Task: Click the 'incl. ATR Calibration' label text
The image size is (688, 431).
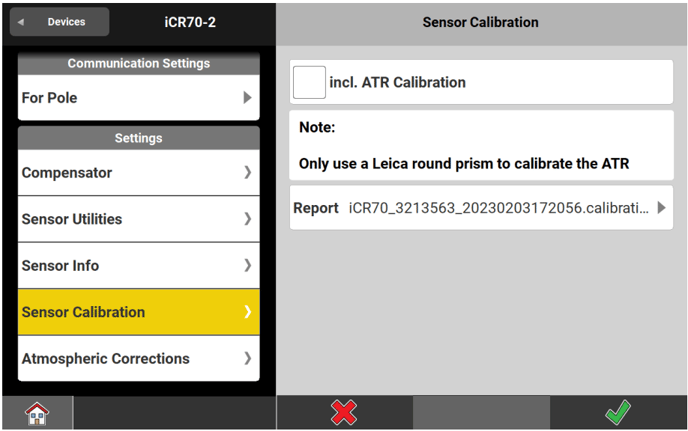Action: coord(397,82)
